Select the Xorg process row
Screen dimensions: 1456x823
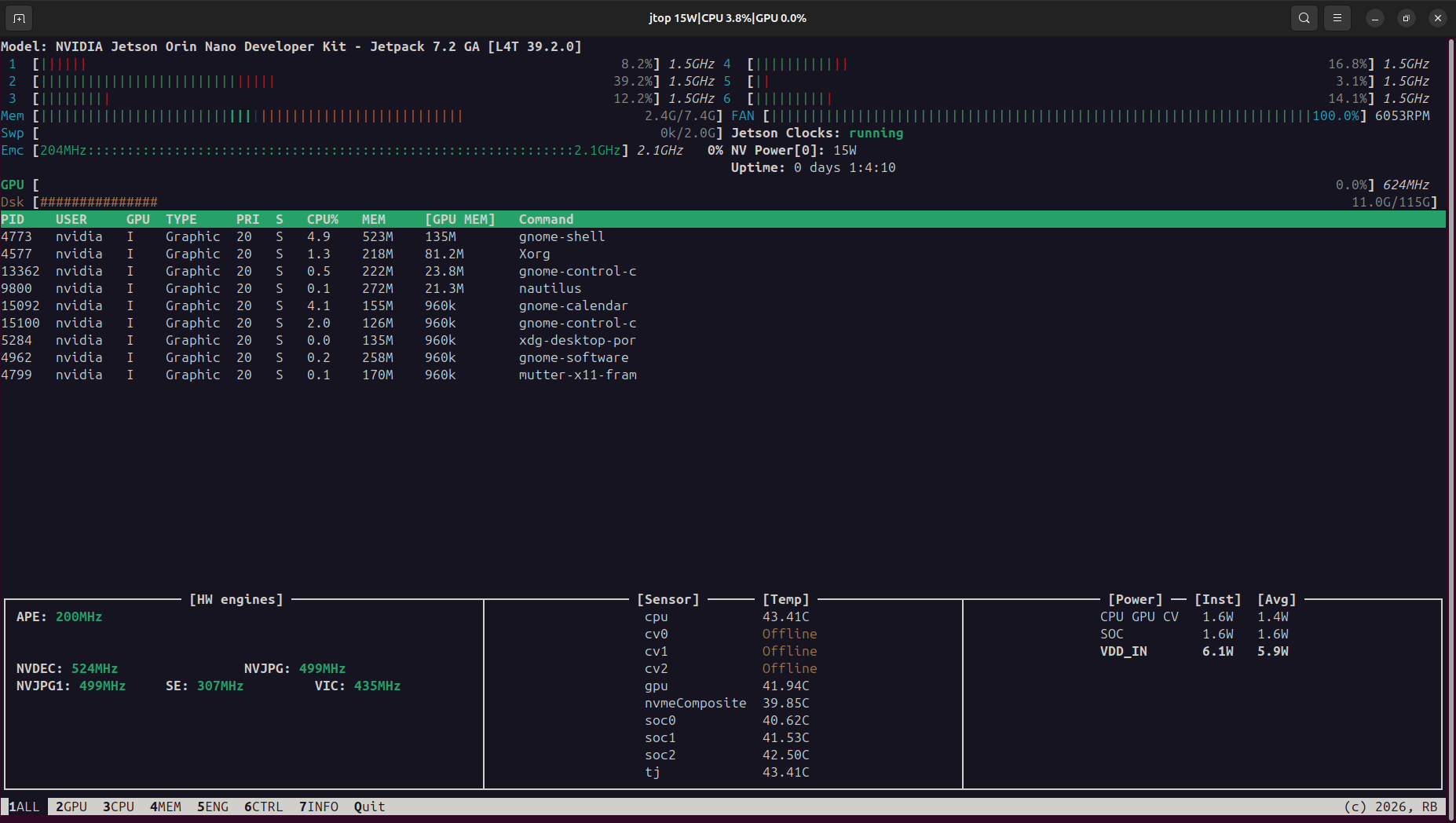coord(723,254)
